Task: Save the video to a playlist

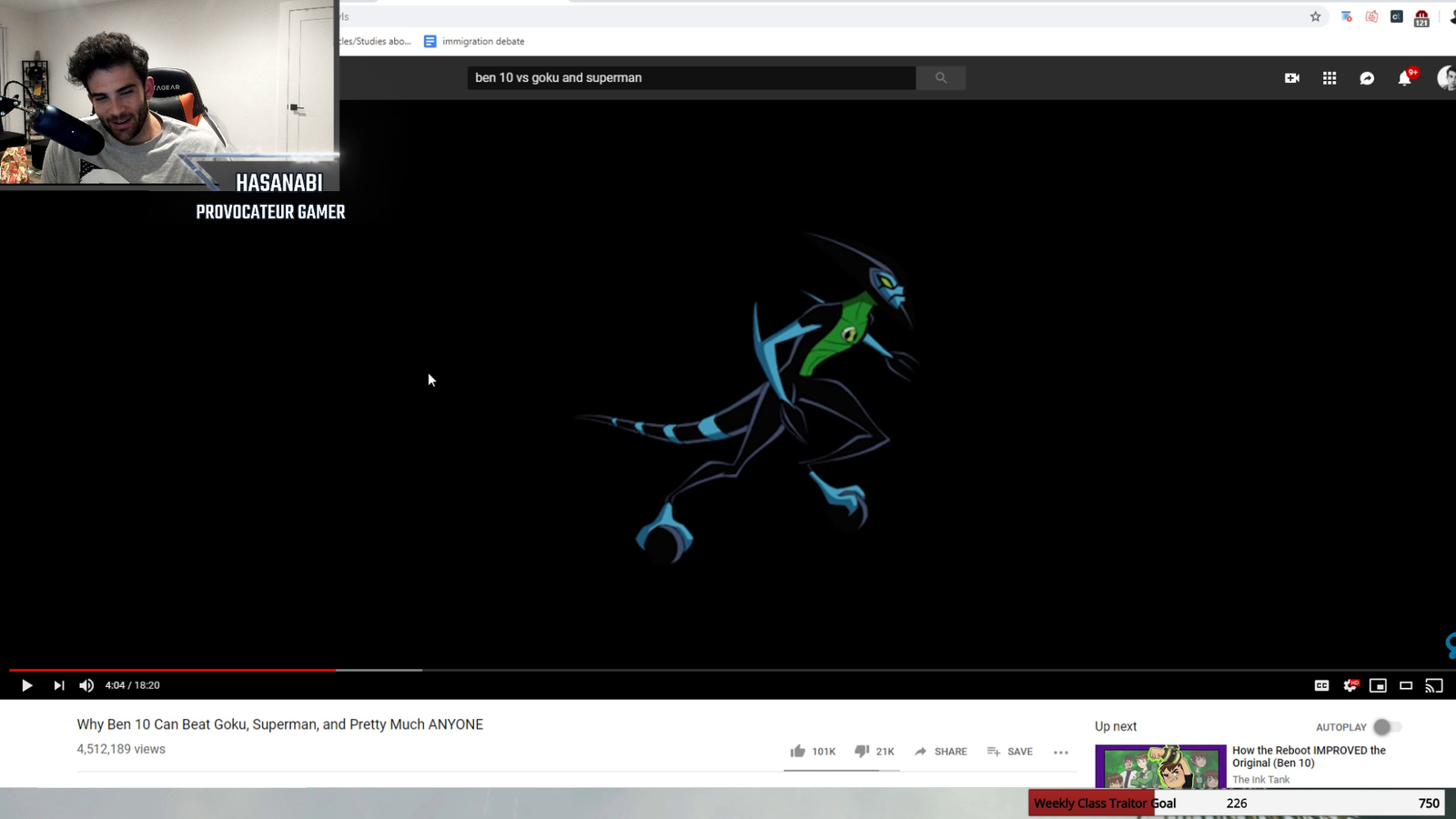Action: [1009, 752]
